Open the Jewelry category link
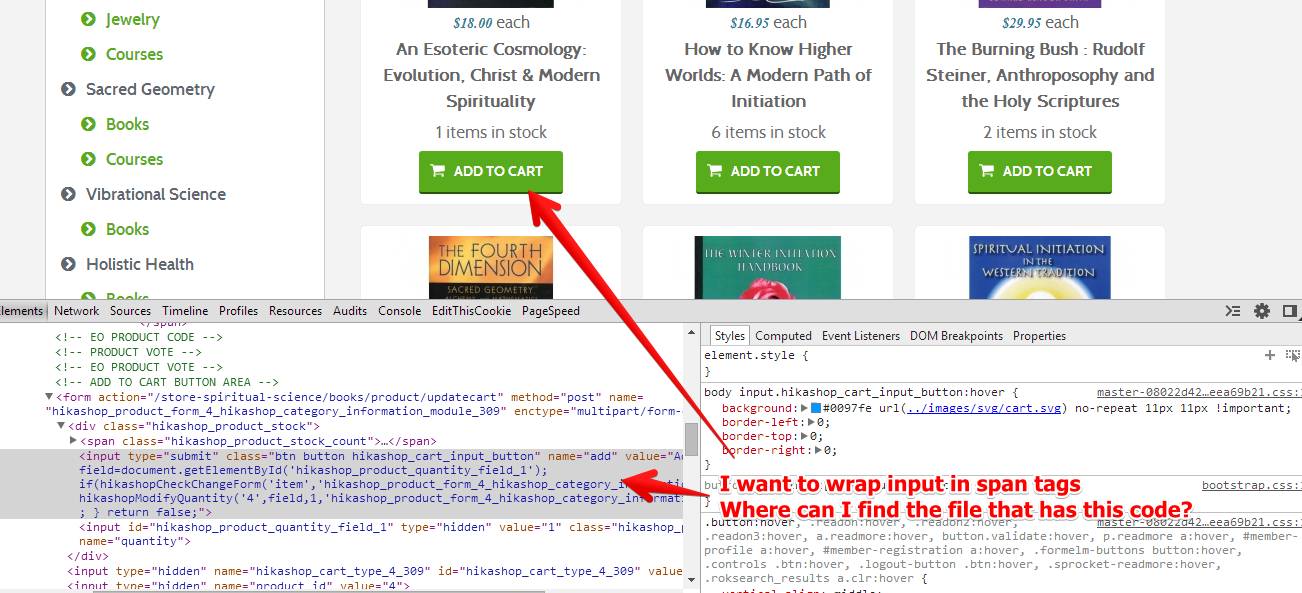Screen dimensions: 1302x593 pos(133,19)
